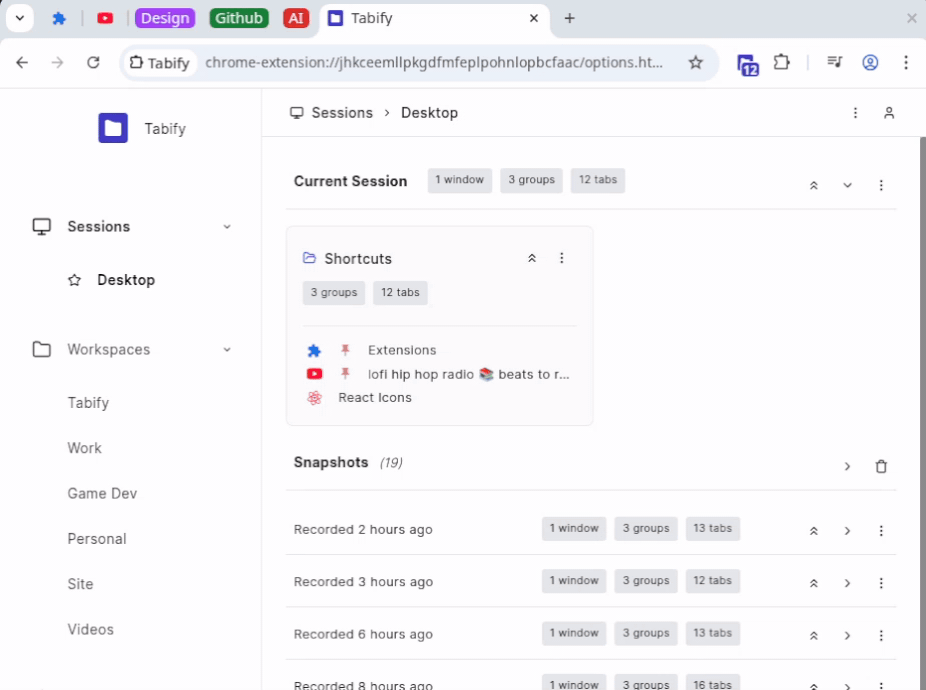
Task: Click the address bar URL field
Action: point(433,62)
